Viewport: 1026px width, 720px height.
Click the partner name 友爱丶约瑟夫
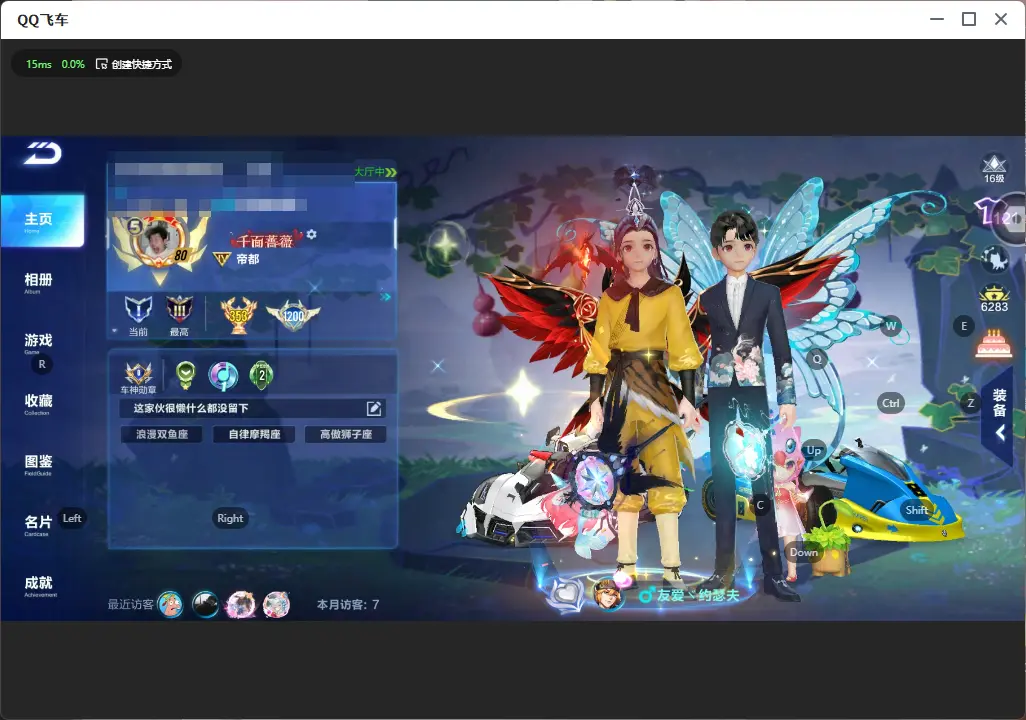pos(698,595)
